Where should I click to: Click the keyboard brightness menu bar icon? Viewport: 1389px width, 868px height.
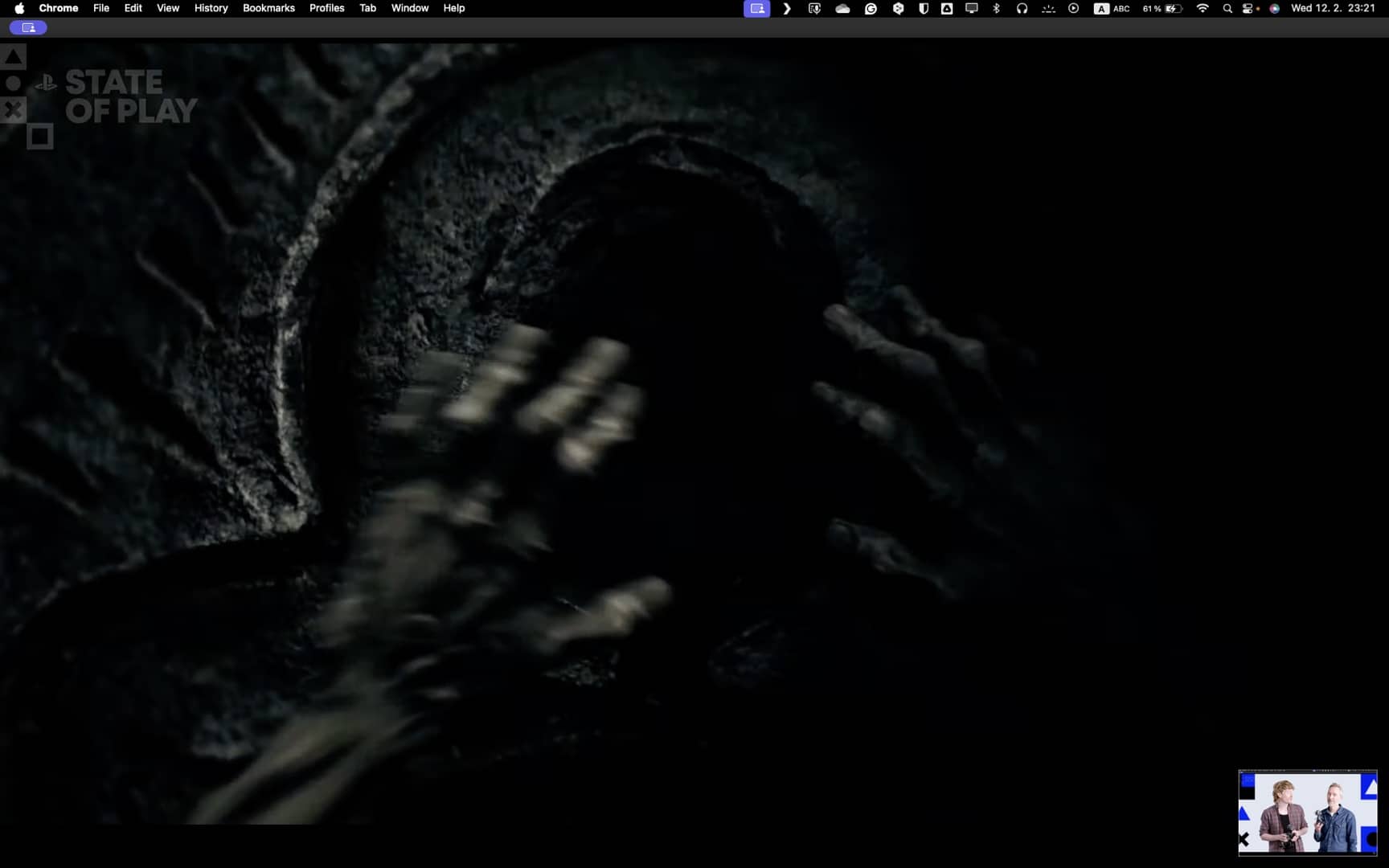coord(1048,9)
